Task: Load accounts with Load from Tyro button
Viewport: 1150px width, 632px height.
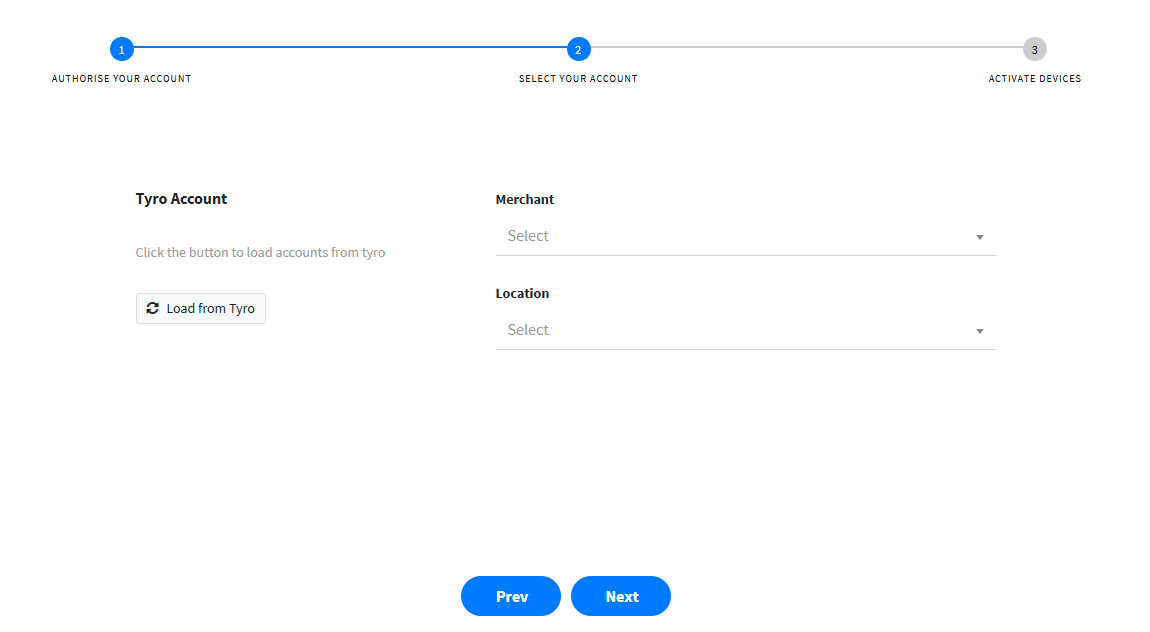Action: pyautogui.click(x=201, y=309)
